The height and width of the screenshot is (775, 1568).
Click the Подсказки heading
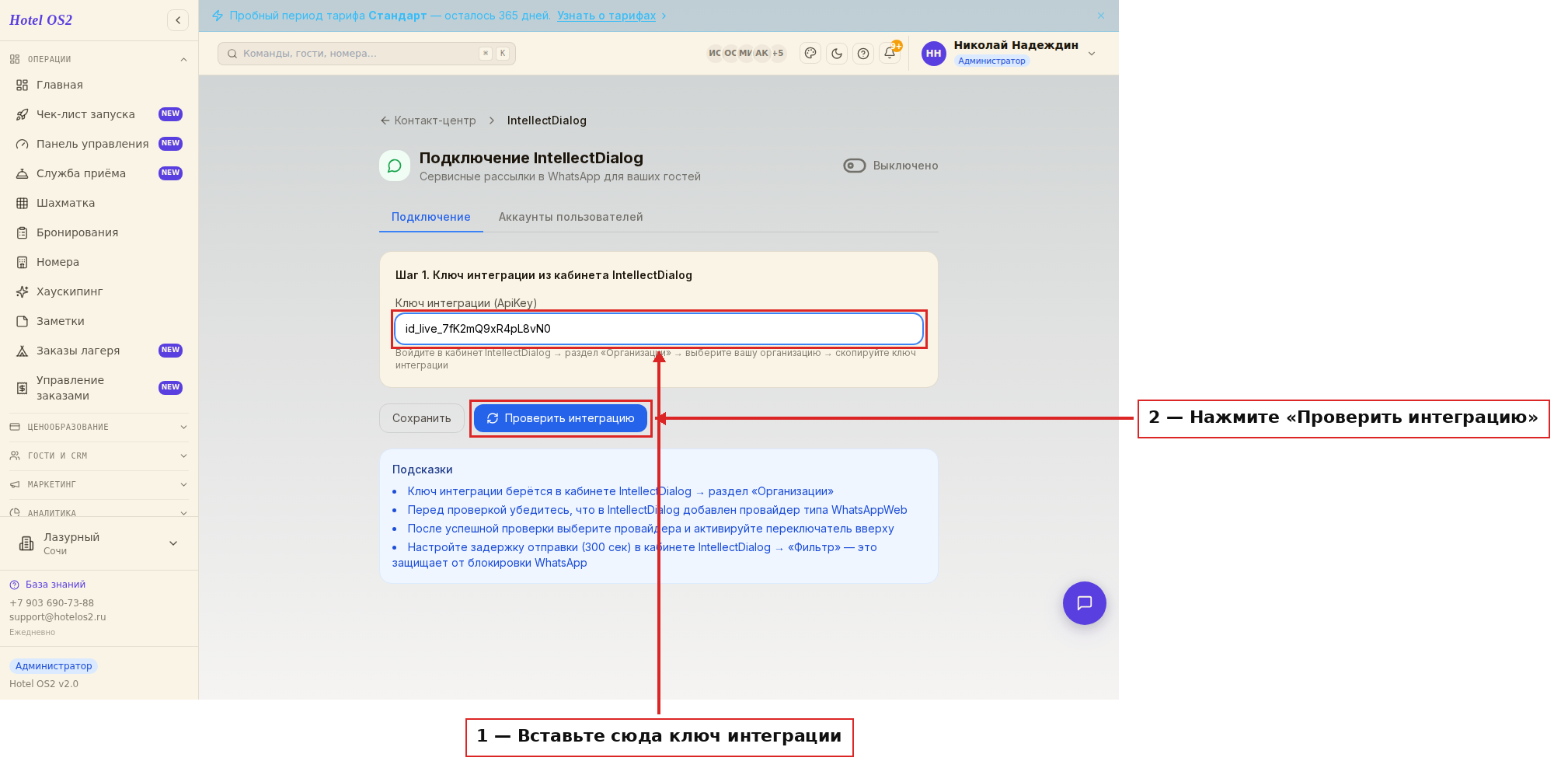click(422, 470)
